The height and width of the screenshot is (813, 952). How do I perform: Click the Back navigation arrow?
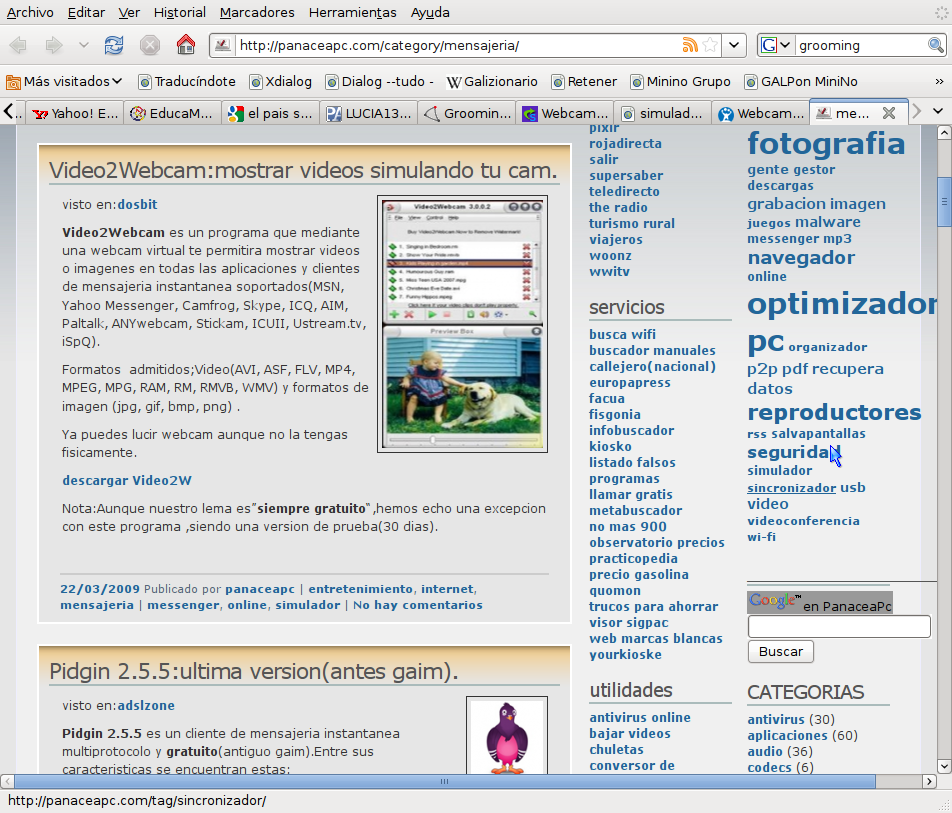click(x=18, y=45)
